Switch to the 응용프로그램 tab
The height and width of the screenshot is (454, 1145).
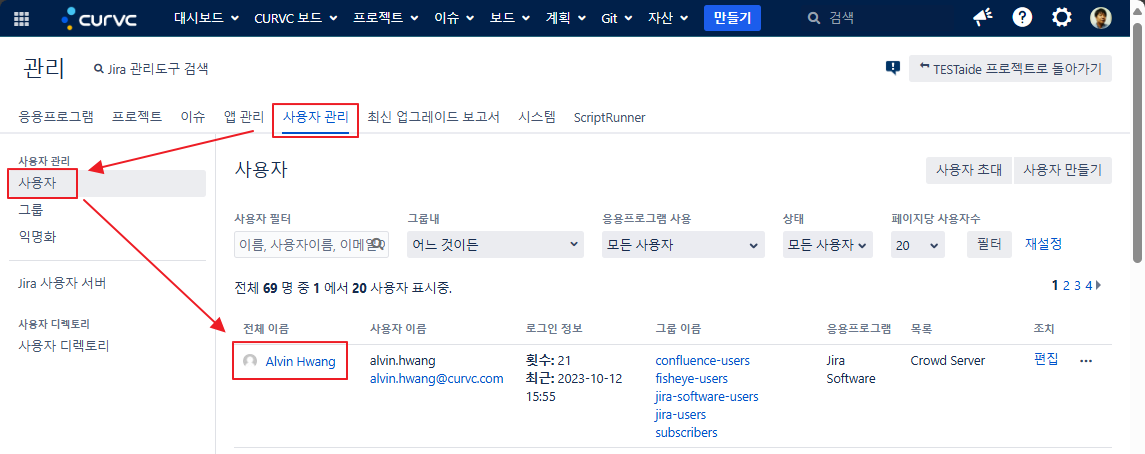[x=56, y=117]
